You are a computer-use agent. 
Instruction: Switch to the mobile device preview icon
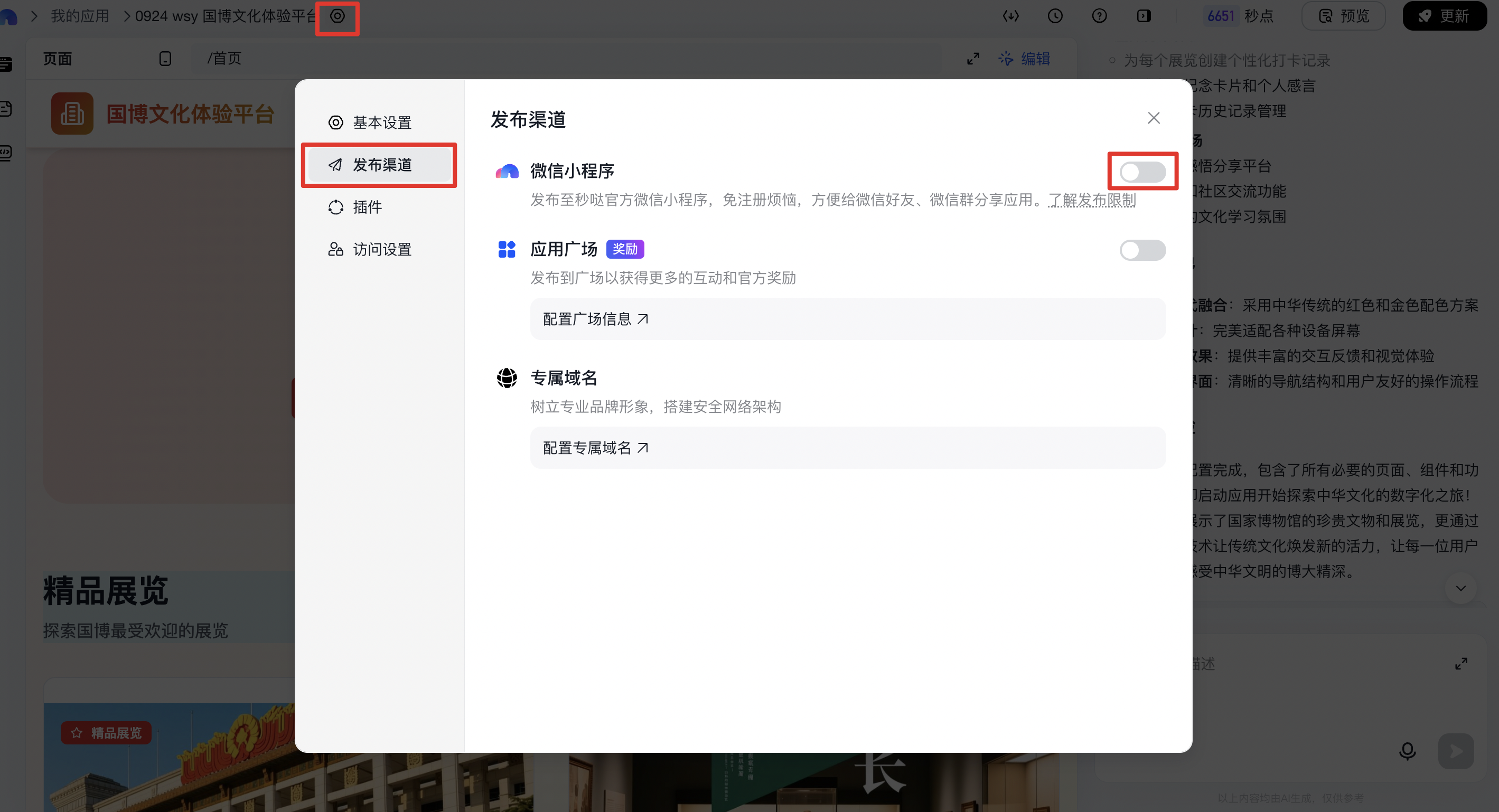pos(165,59)
